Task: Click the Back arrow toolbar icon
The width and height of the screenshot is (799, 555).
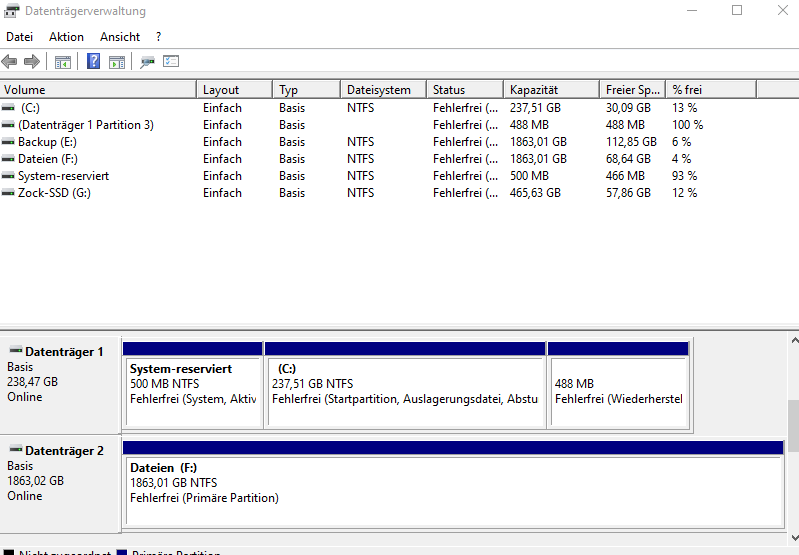Action: point(9,62)
